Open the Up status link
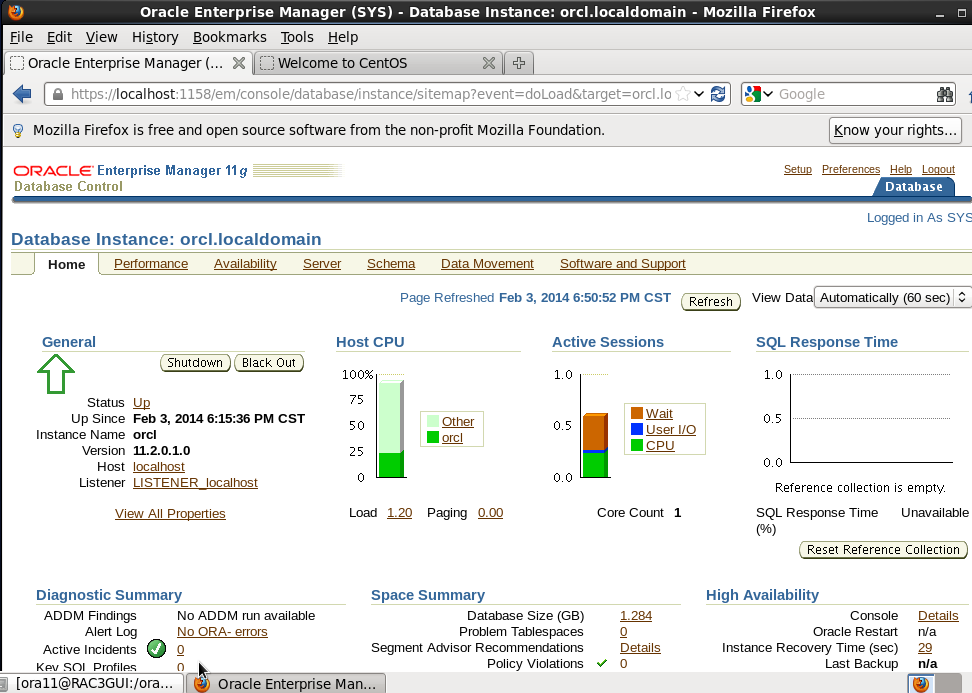The width and height of the screenshot is (972, 693). (x=141, y=402)
